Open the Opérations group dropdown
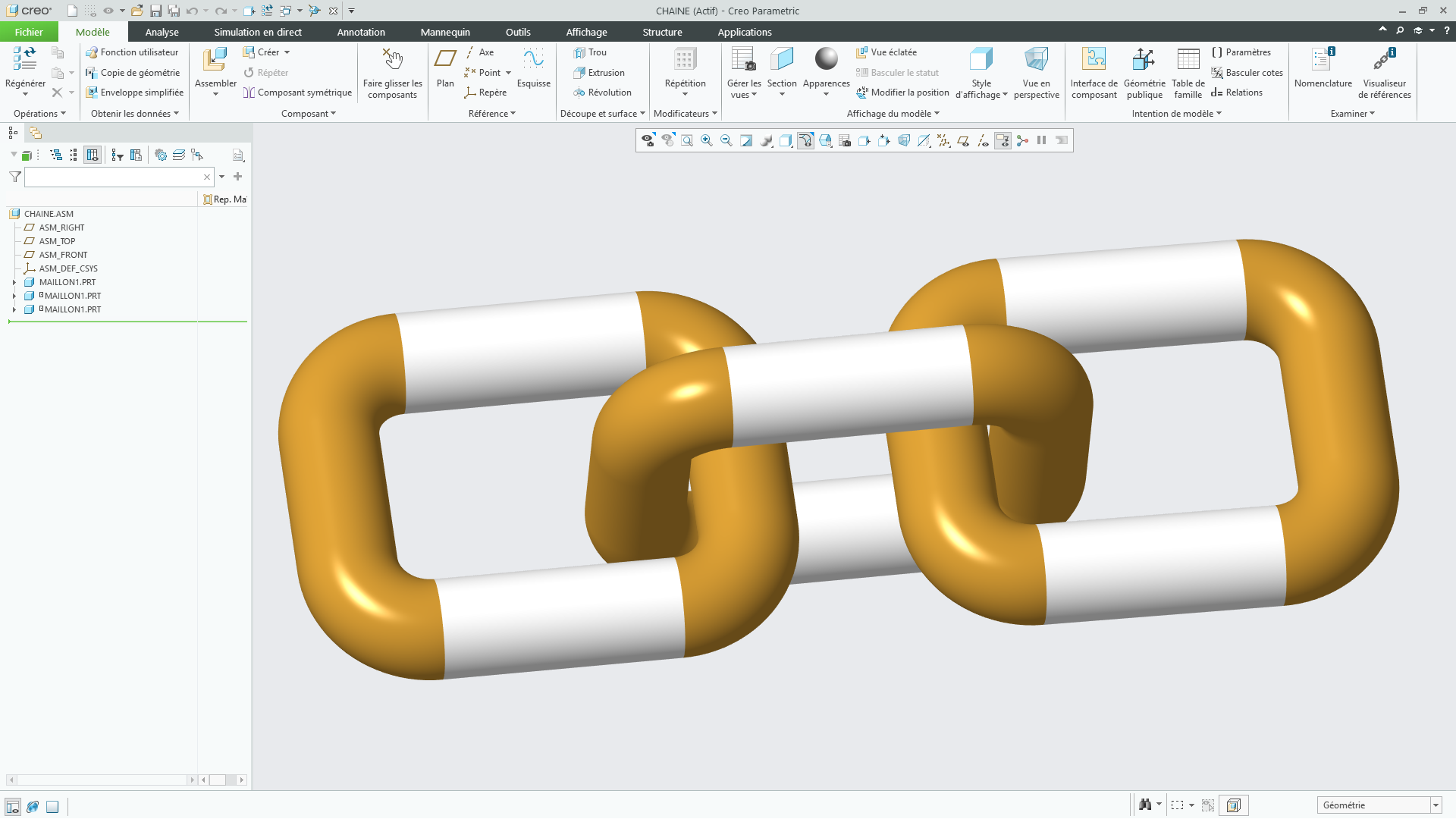The width and height of the screenshot is (1456, 819). 39,114
